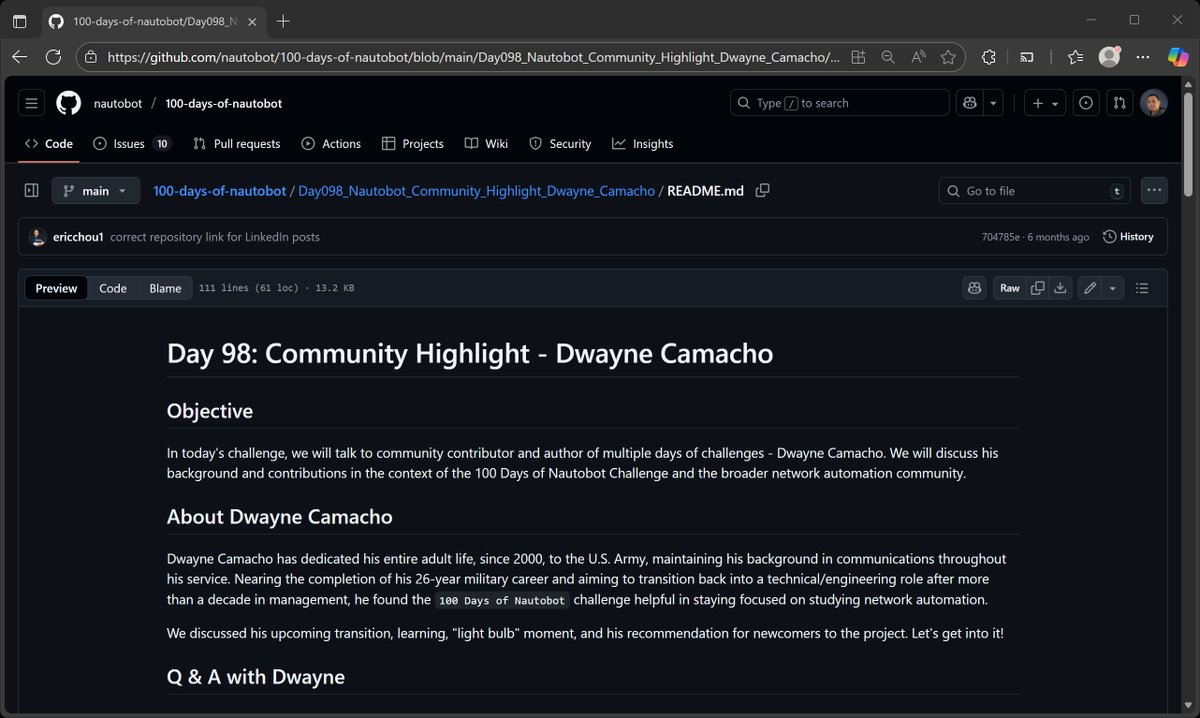Switch file view to Code
1200x718 pixels.
(113, 288)
